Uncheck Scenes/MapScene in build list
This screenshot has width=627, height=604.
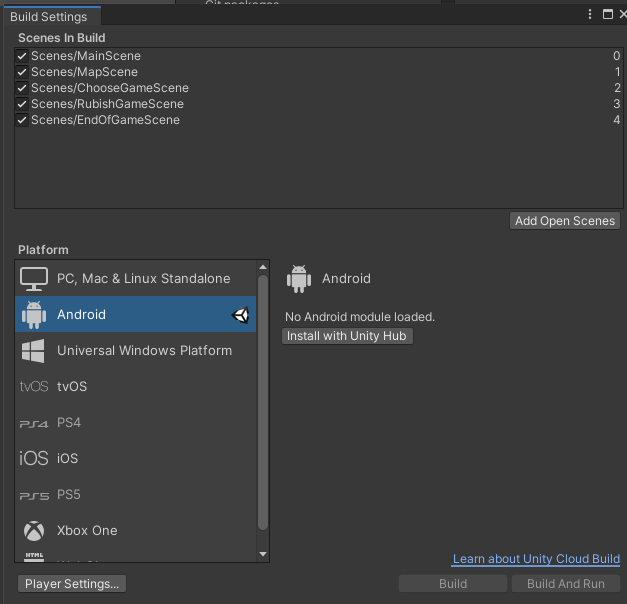(x=22, y=72)
